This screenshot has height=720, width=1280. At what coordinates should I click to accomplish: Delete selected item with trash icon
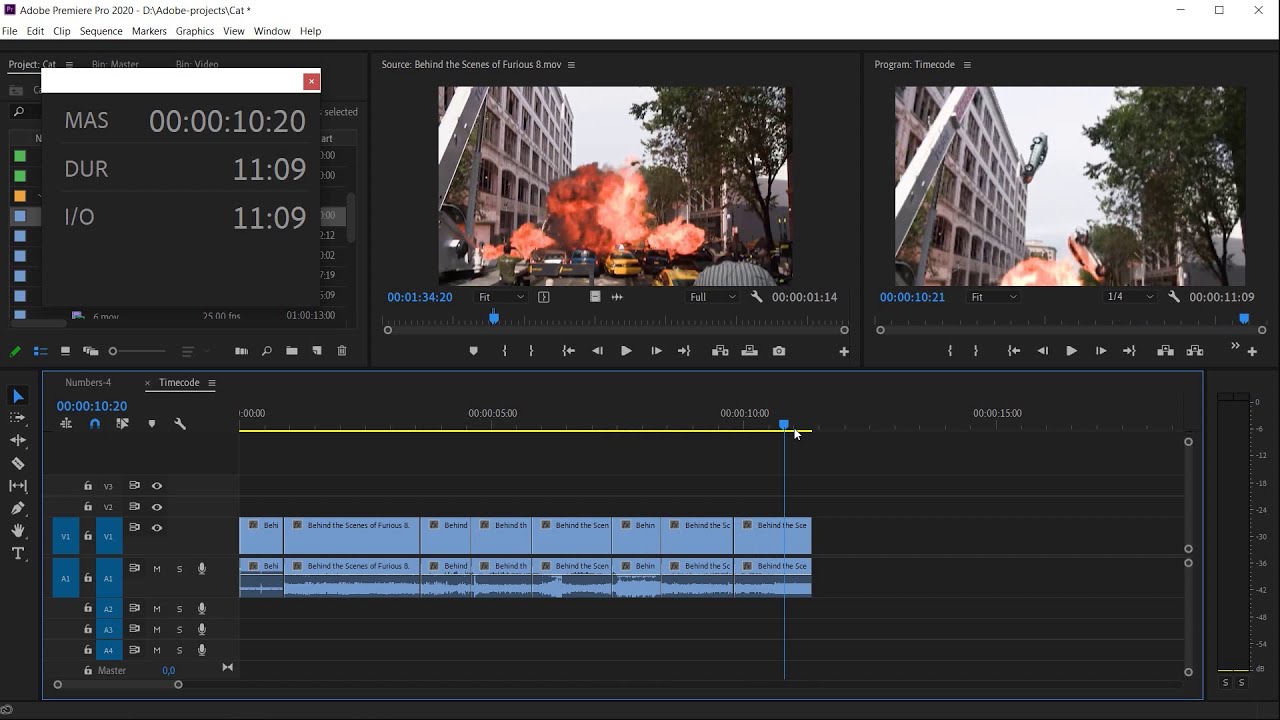(x=342, y=351)
